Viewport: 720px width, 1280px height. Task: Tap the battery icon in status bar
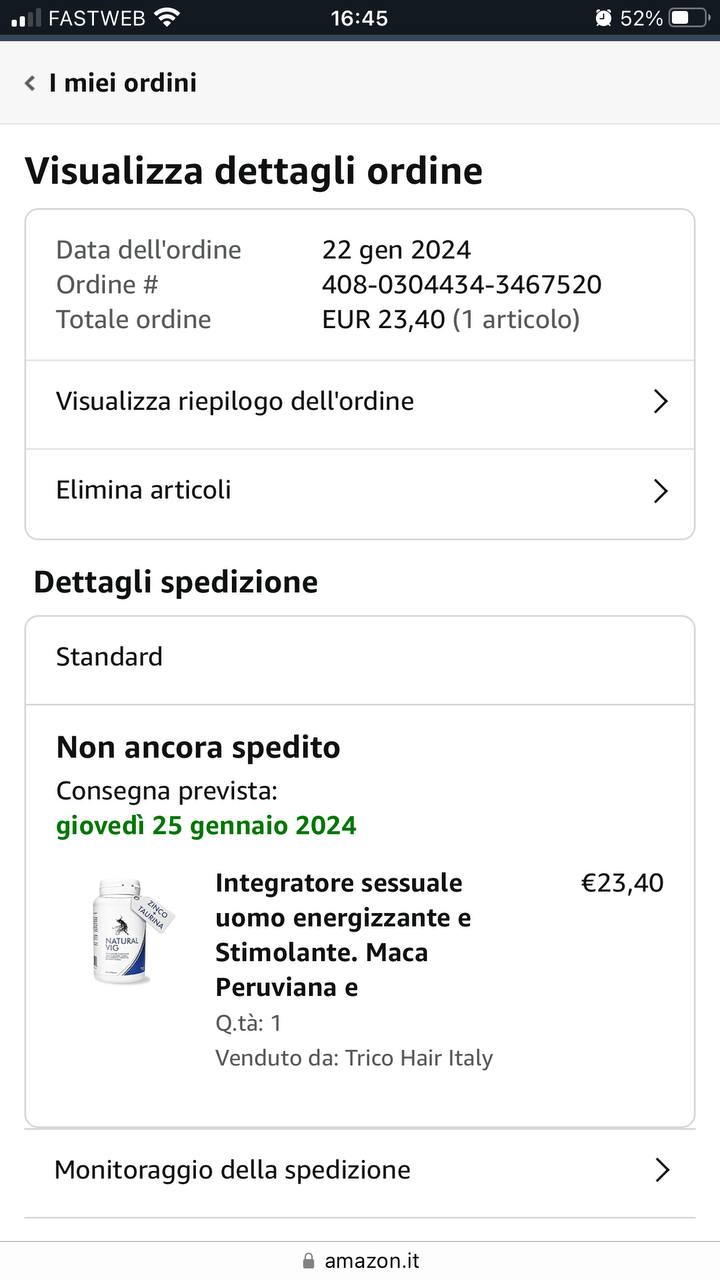pyautogui.click(x=692, y=18)
